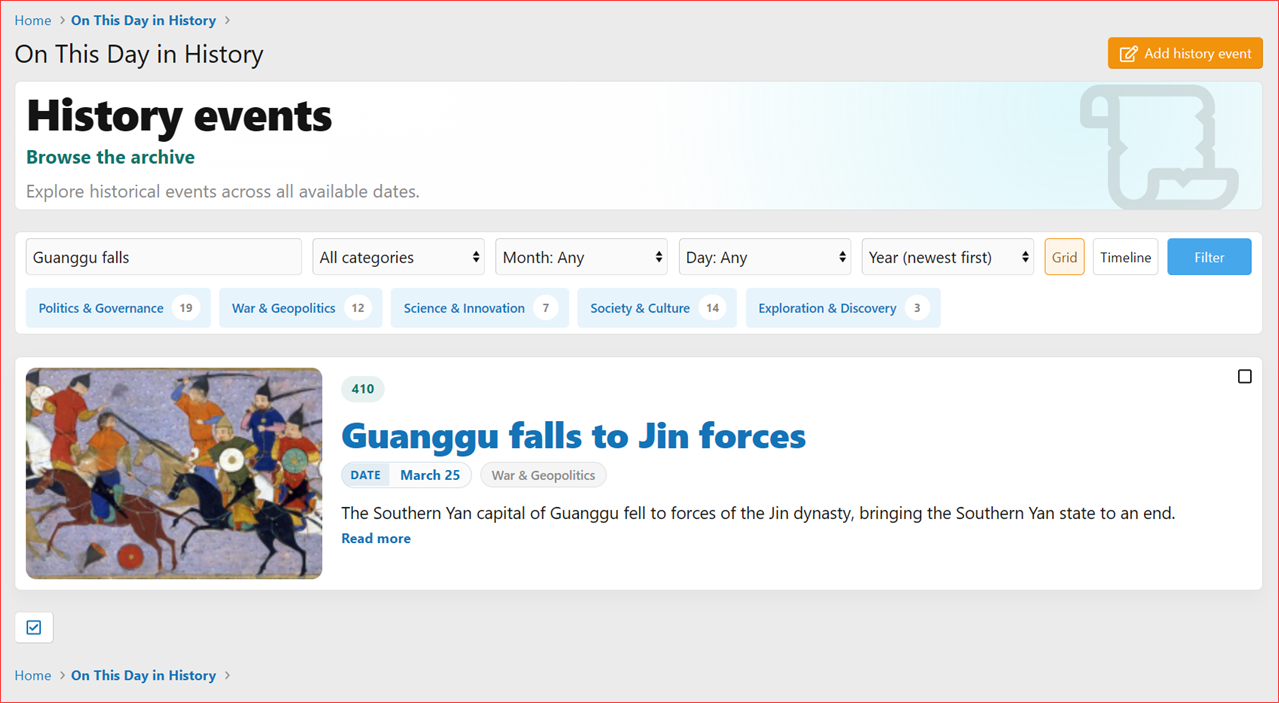The width and height of the screenshot is (1279, 703).
Task: Change sorting via Year (newest first) dropdown
Action: [x=946, y=256]
